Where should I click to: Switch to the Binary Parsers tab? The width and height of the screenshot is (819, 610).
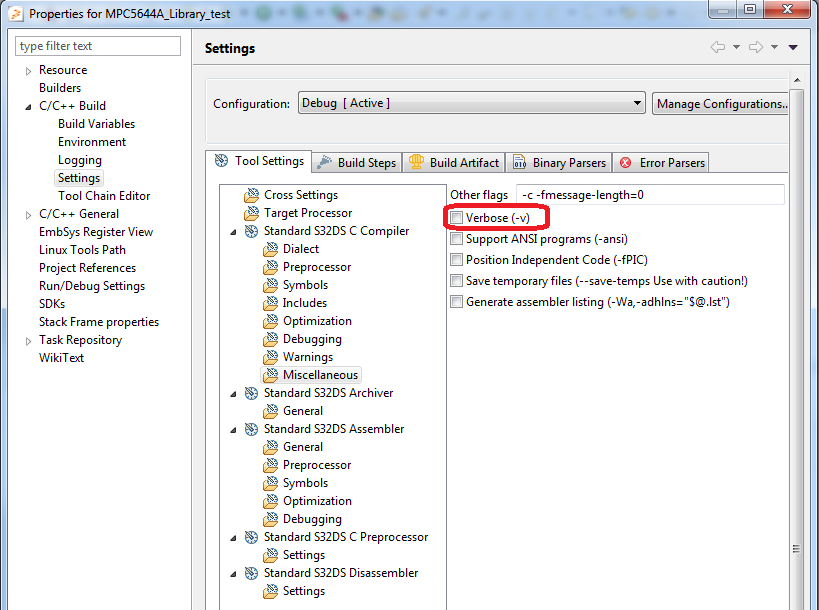(x=559, y=162)
